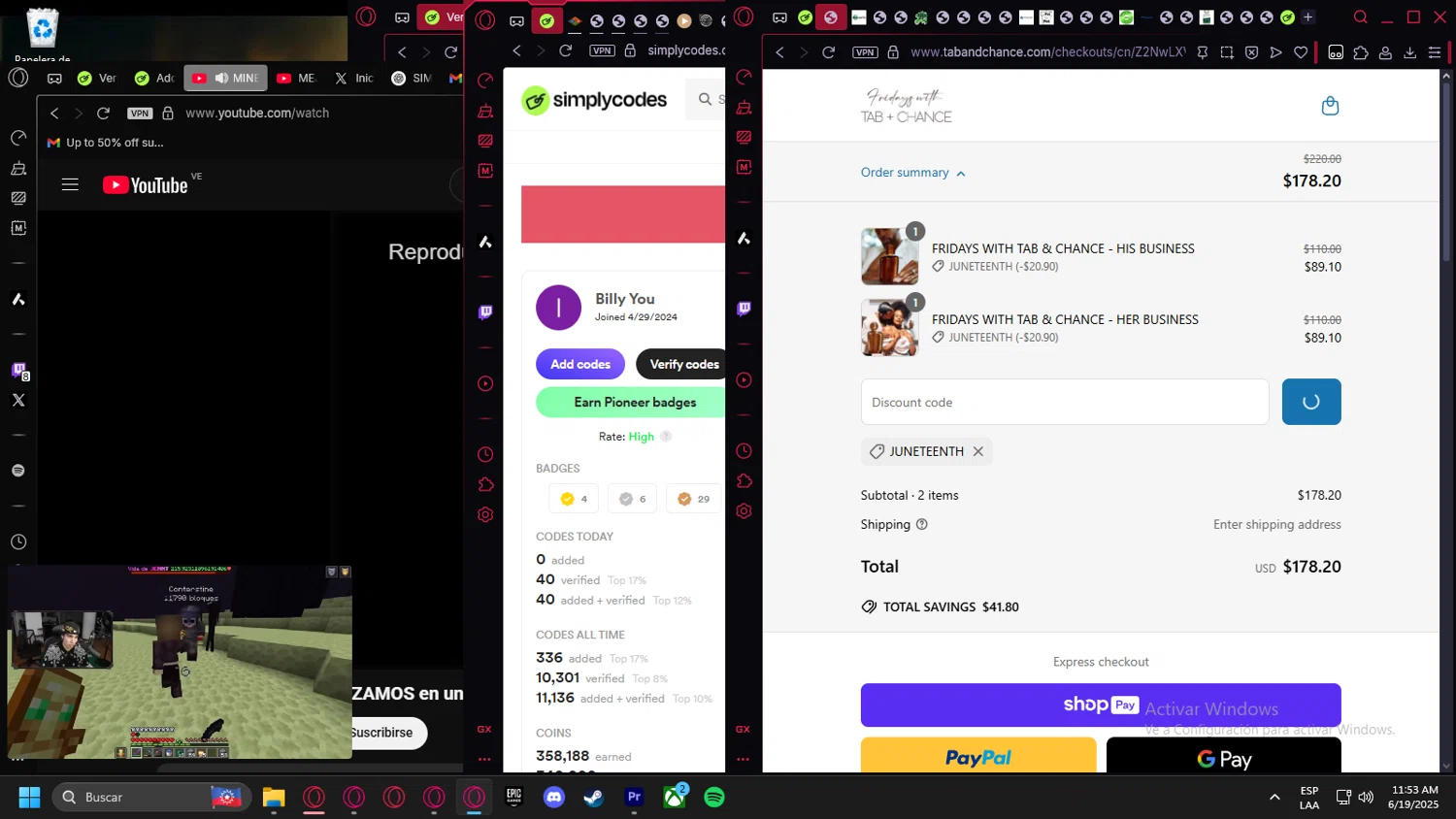
Task: Open GX Corner icon in simplycodes sidebar
Action: [x=484, y=729]
